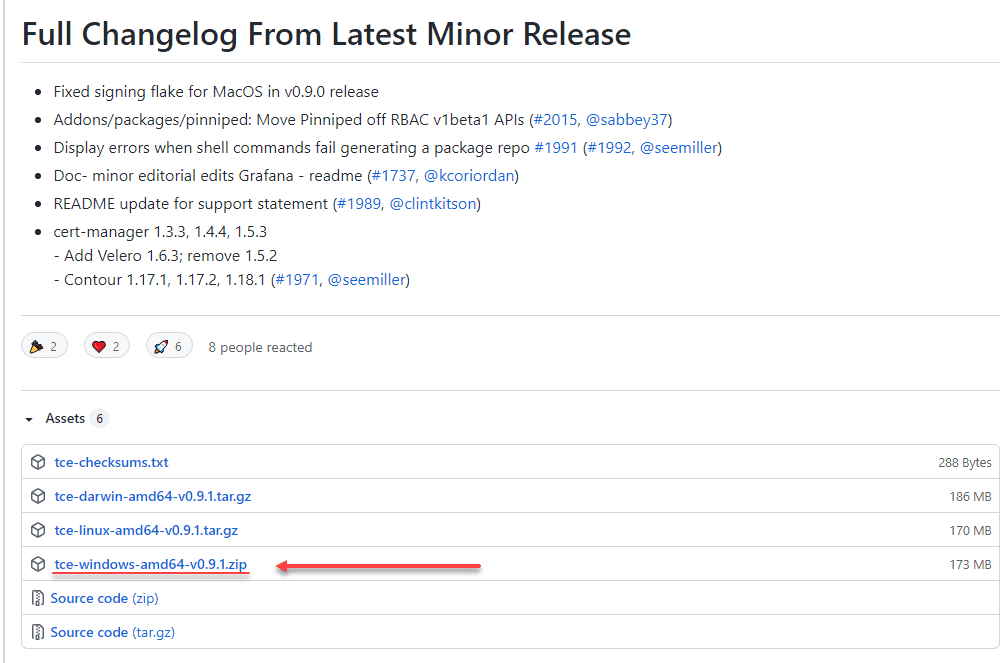Open tce-checksums.txt file link
The image size is (1001, 663).
tap(111, 462)
